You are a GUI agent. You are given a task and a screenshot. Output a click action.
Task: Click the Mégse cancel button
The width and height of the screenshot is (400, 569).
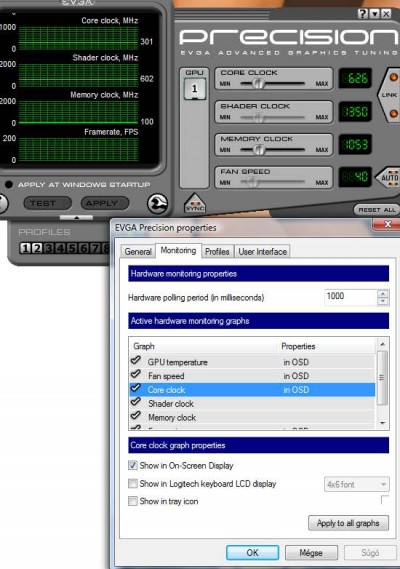[311, 552]
